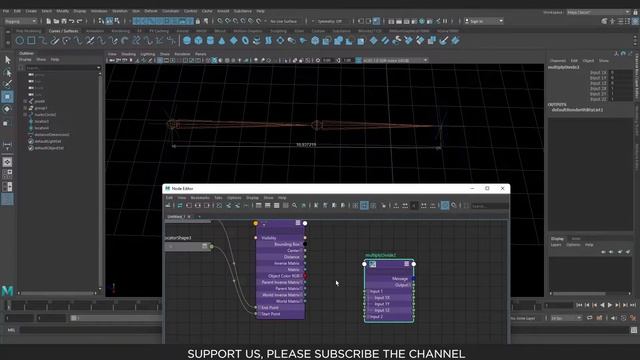Toggle distance node view mode square
The image size is (640, 360).
pos(298,222)
